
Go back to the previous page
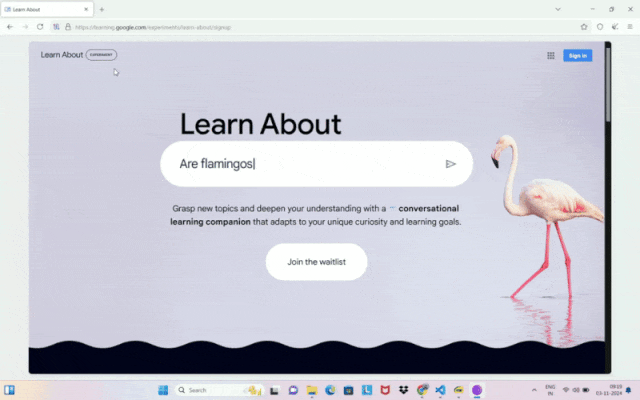[x=10, y=27]
